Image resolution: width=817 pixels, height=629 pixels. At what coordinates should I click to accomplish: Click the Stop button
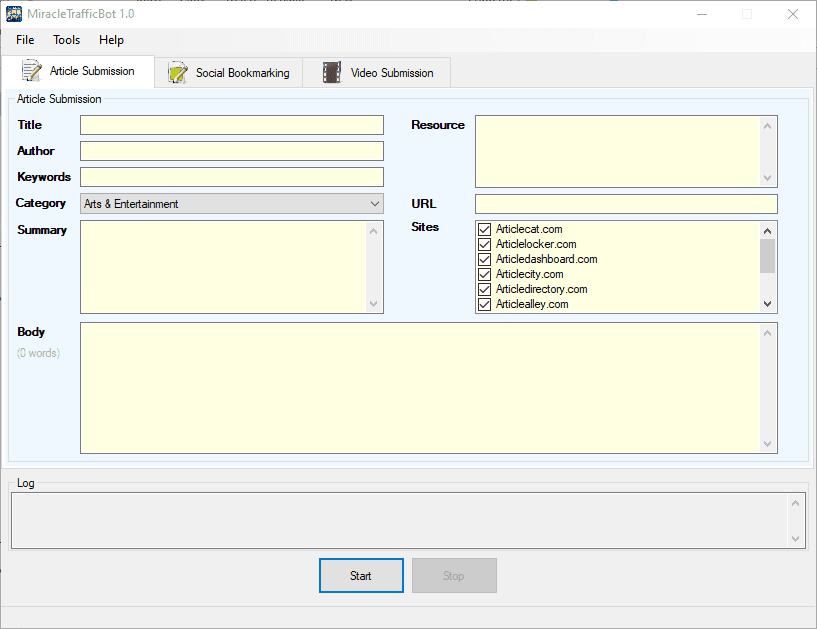454,575
